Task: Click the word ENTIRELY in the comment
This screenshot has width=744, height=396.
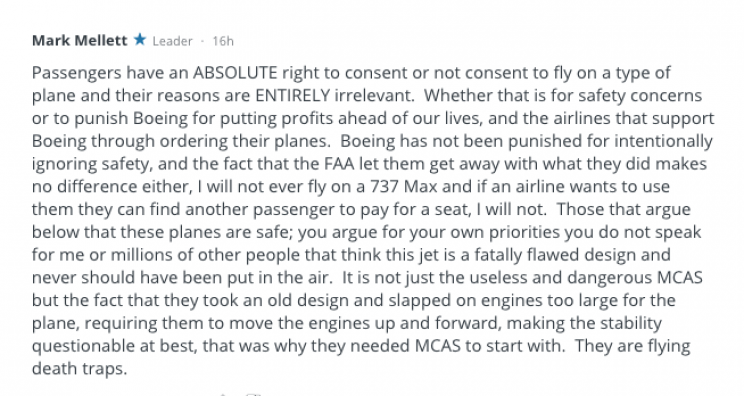Action: pyautogui.click(x=292, y=95)
